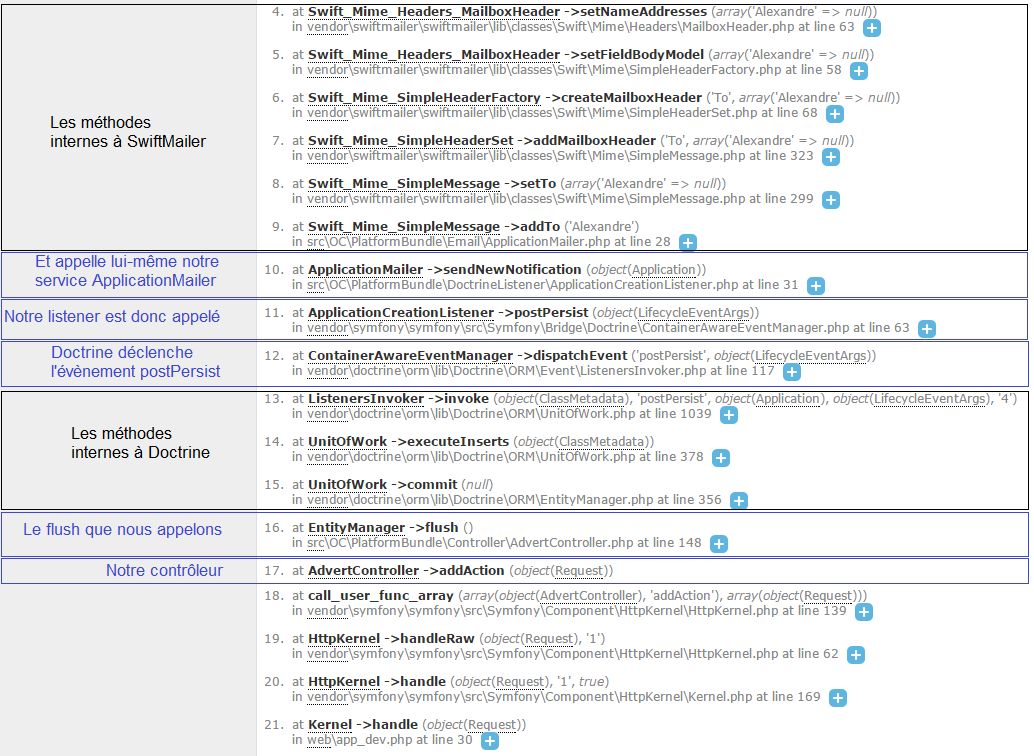Click path src\OC\PlatformBundle\Email\ApplicationMailer.php
Viewport: 1034px width, 756px height.
coord(459,241)
